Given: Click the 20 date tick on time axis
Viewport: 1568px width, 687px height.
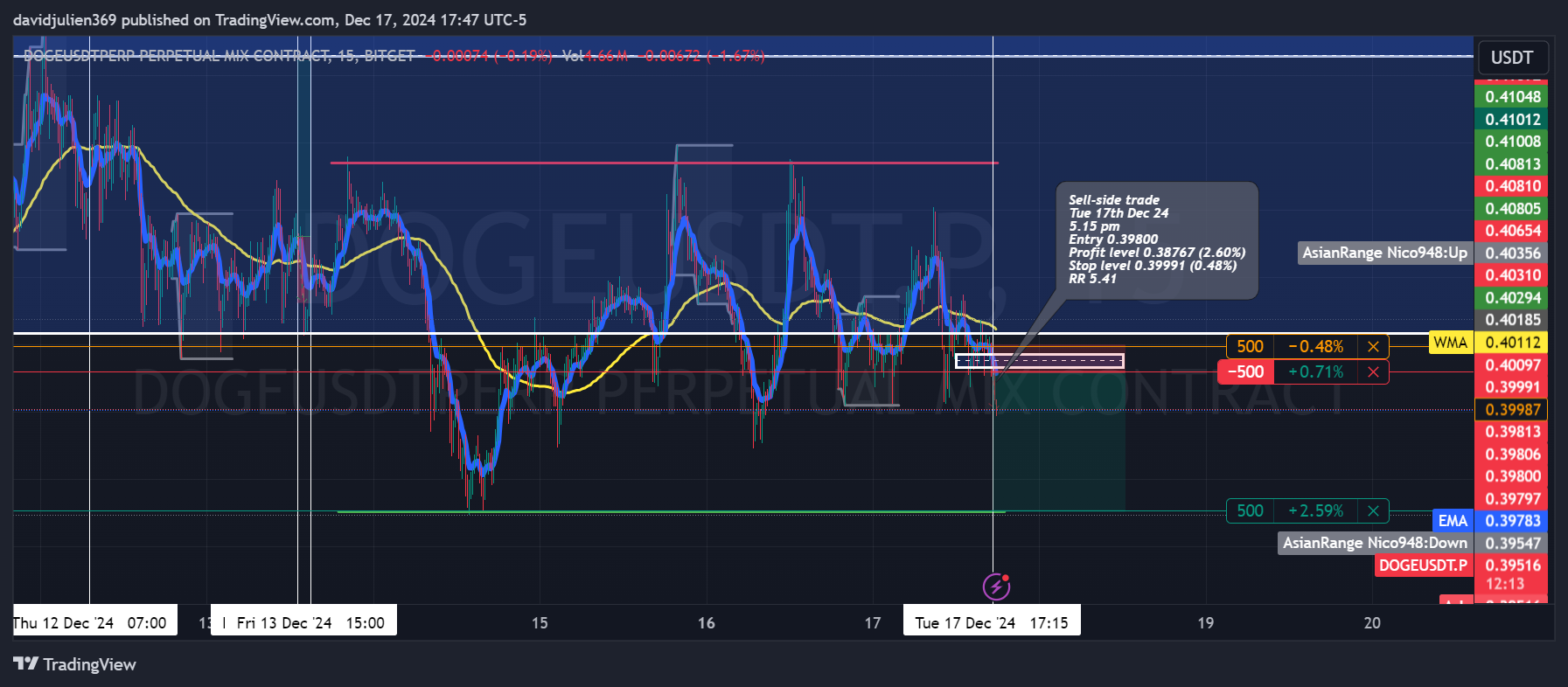Looking at the screenshot, I should click(x=1372, y=623).
